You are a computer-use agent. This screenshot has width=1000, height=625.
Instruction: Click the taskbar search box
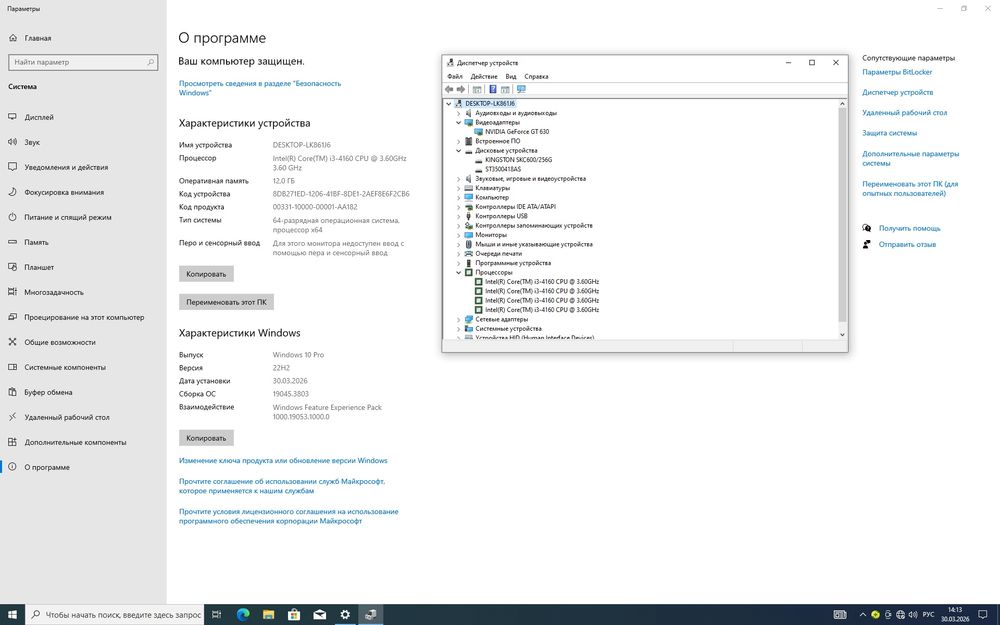tap(115, 615)
